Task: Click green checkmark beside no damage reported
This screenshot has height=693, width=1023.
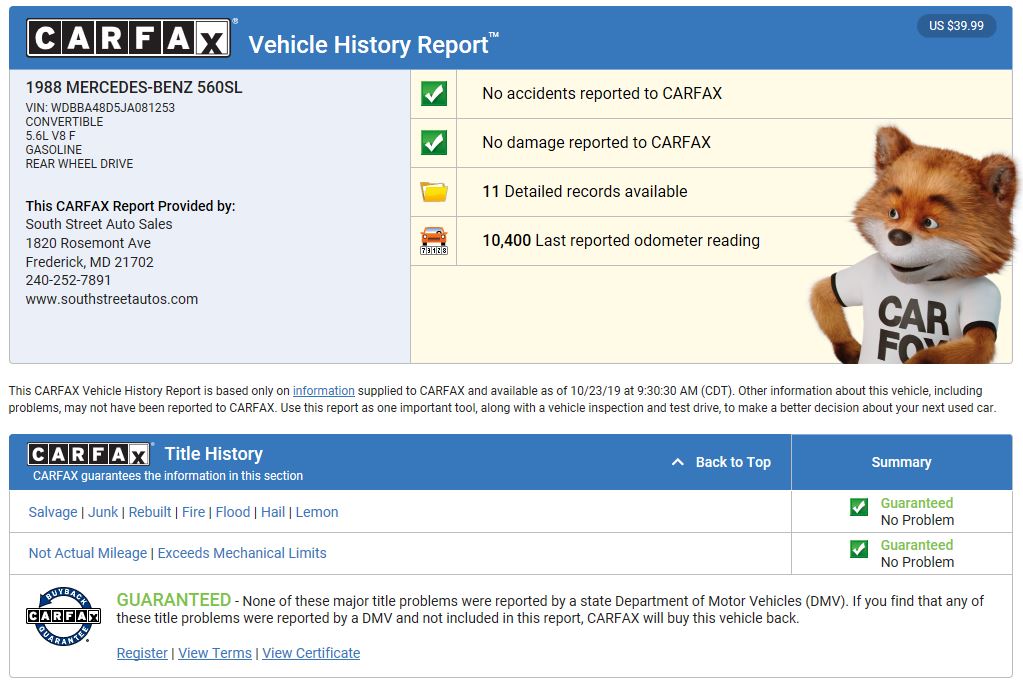Action: (x=434, y=143)
